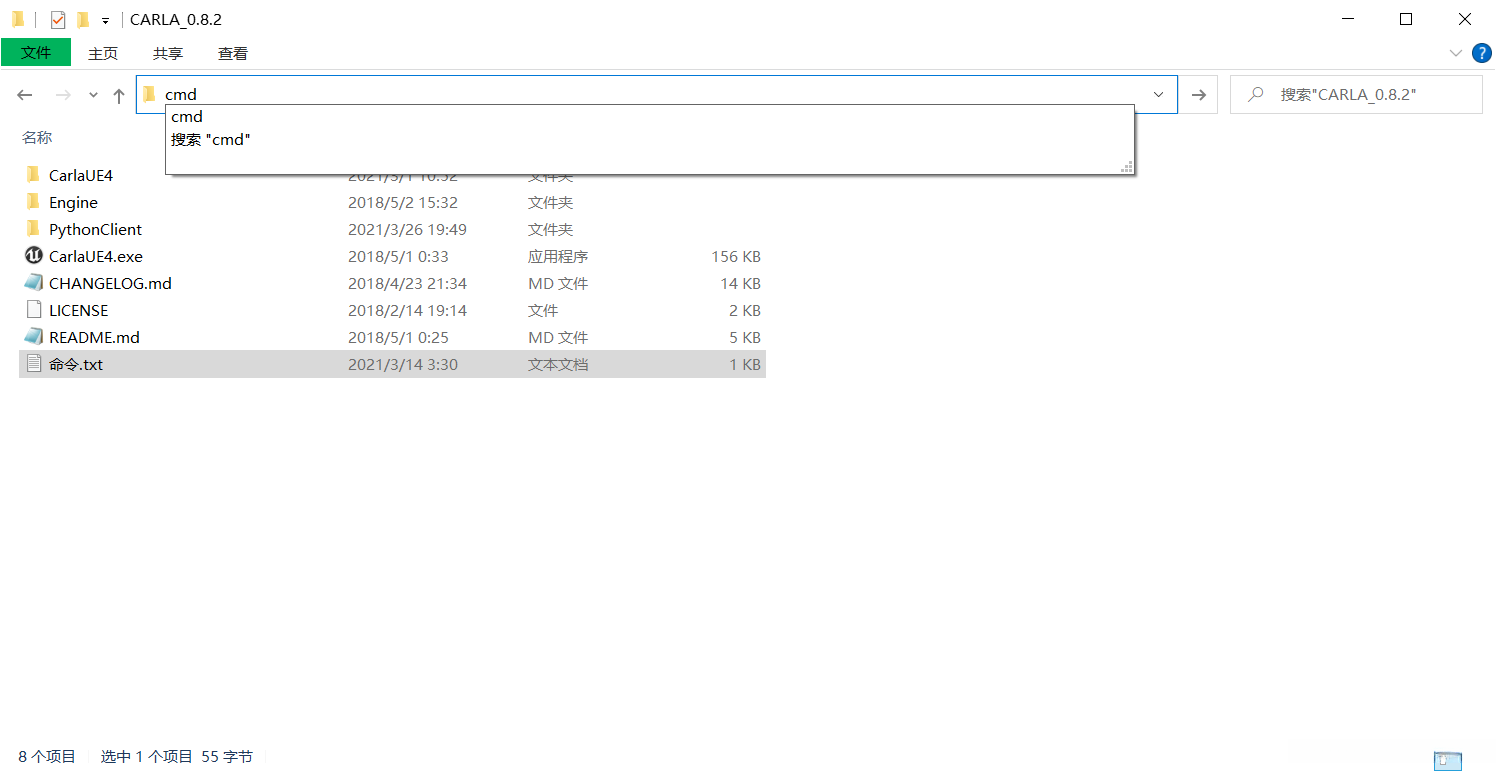Image resolution: width=1496 pixels, height=772 pixels.
Task: Expand the address bar history dropdown
Action: [1159, 94]
